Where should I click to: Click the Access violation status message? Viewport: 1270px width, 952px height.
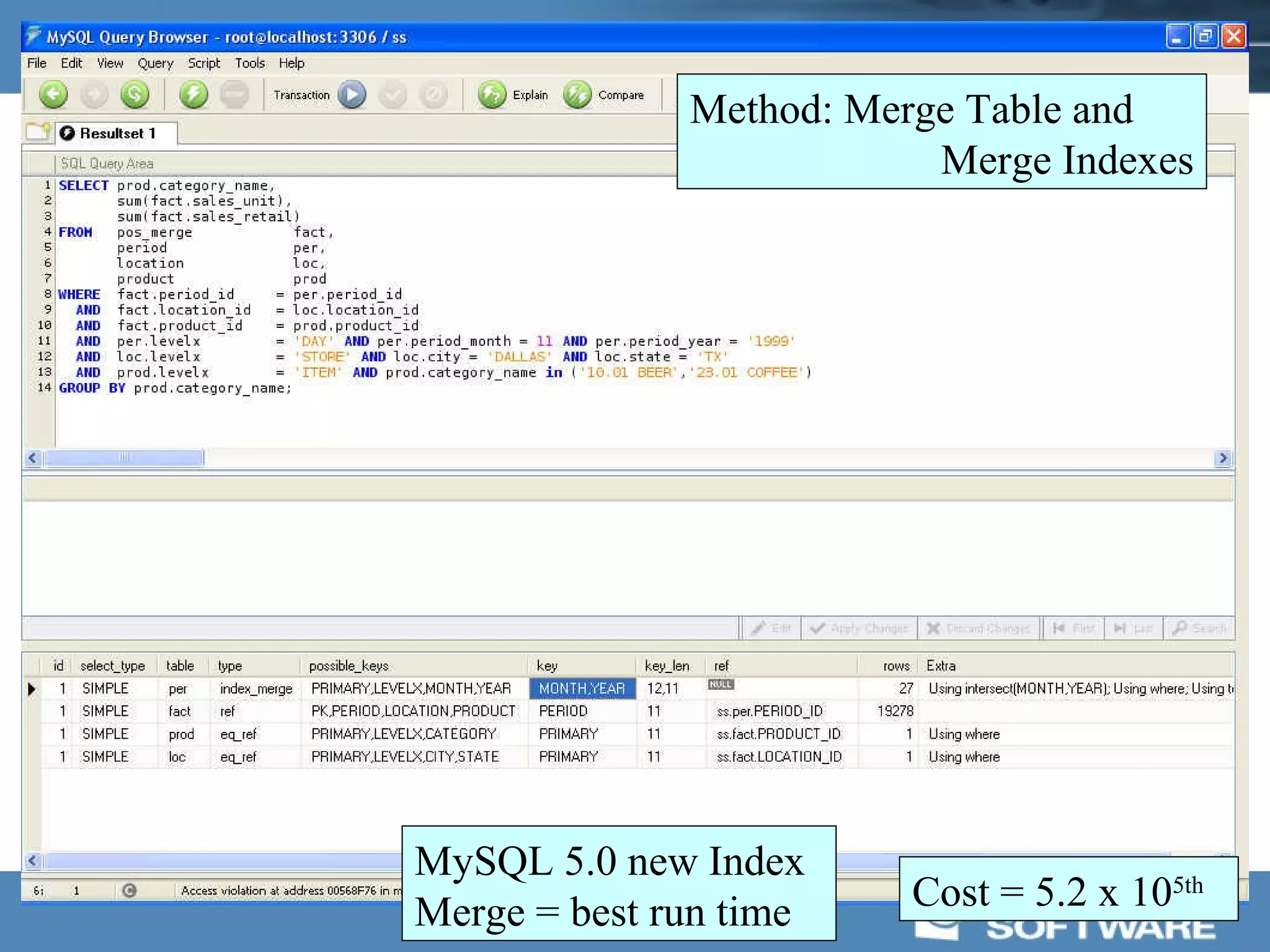pos(290,891)
